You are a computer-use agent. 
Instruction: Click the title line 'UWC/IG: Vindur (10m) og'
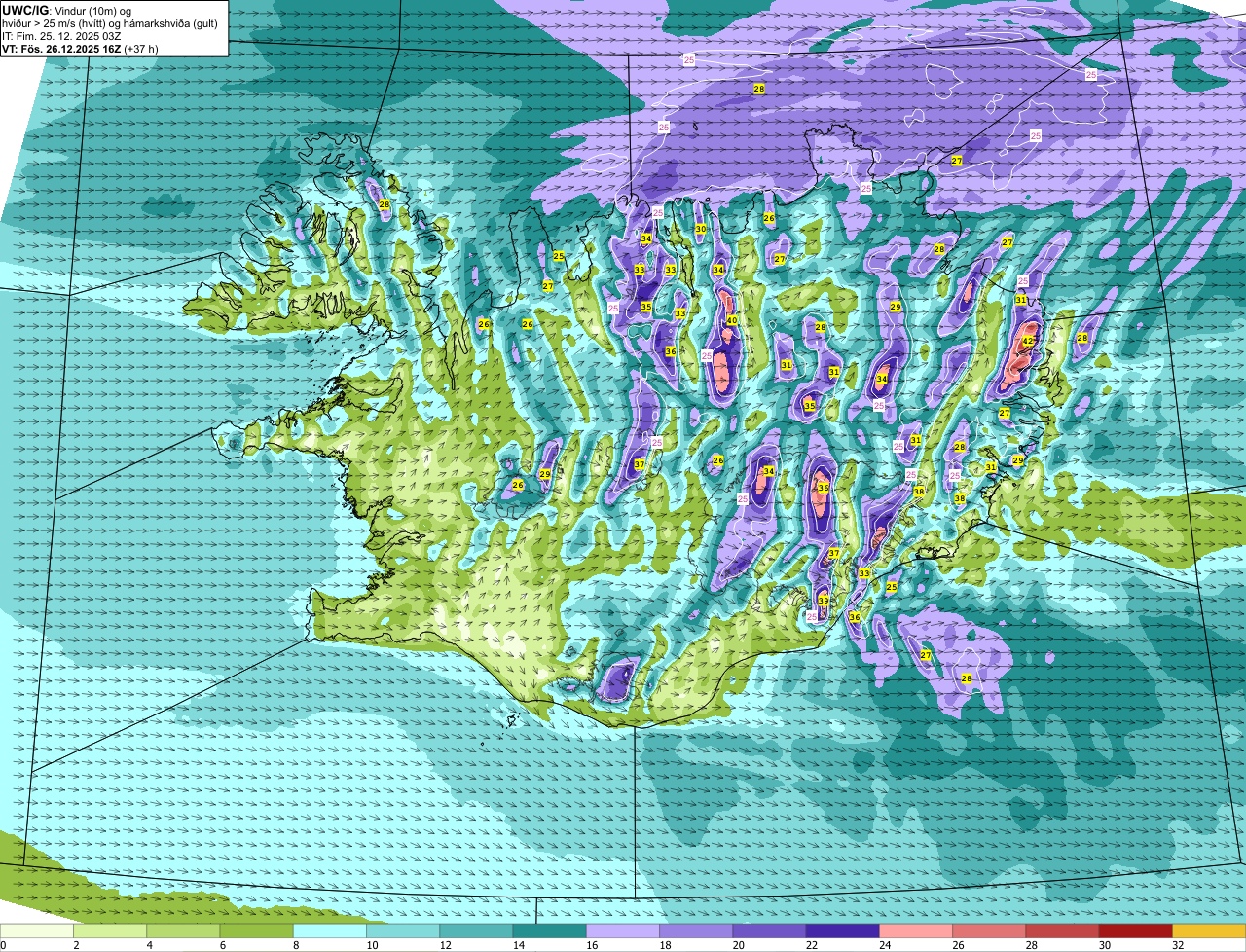click(66, 10)
